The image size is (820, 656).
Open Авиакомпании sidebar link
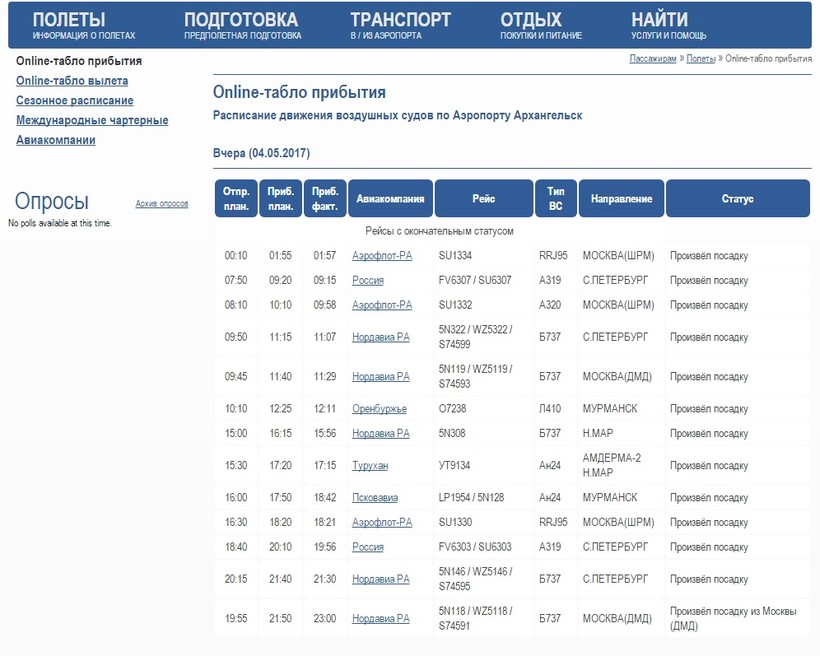click(x=56, y=141)
